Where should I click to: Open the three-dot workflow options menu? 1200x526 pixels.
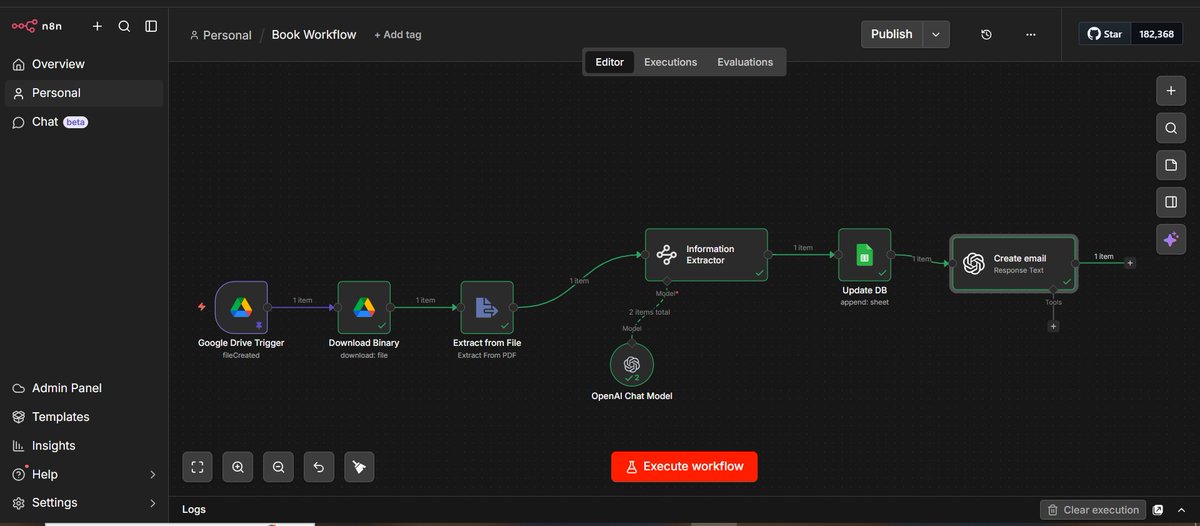[1031, 34]
